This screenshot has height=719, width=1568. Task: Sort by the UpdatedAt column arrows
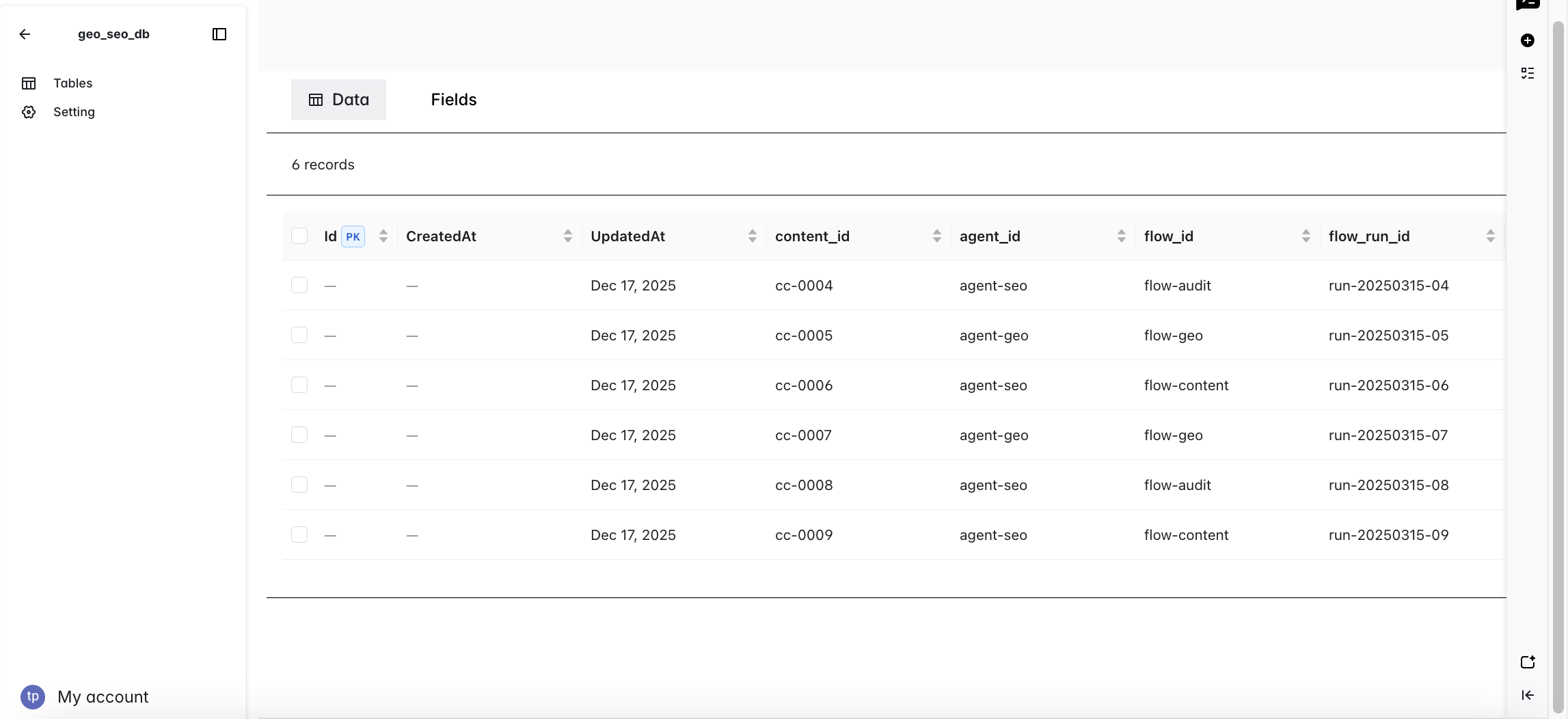(x=753, y=236)
